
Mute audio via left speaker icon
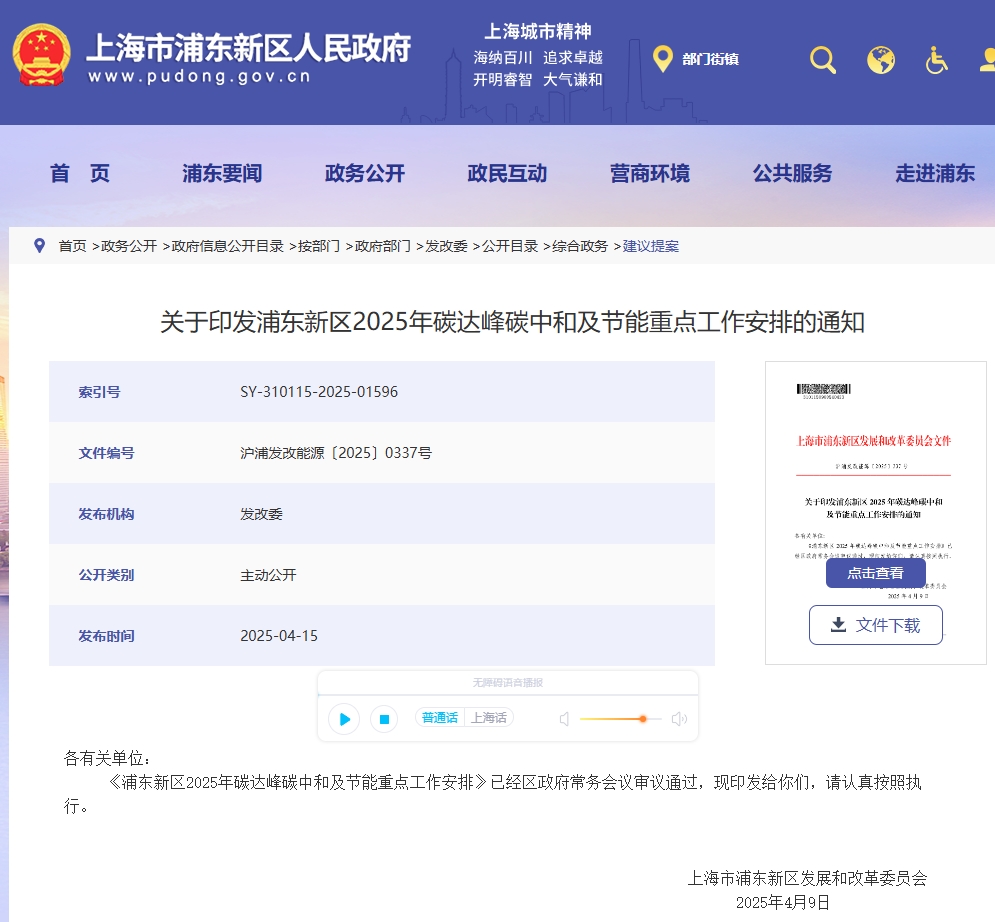click(564, 718)
